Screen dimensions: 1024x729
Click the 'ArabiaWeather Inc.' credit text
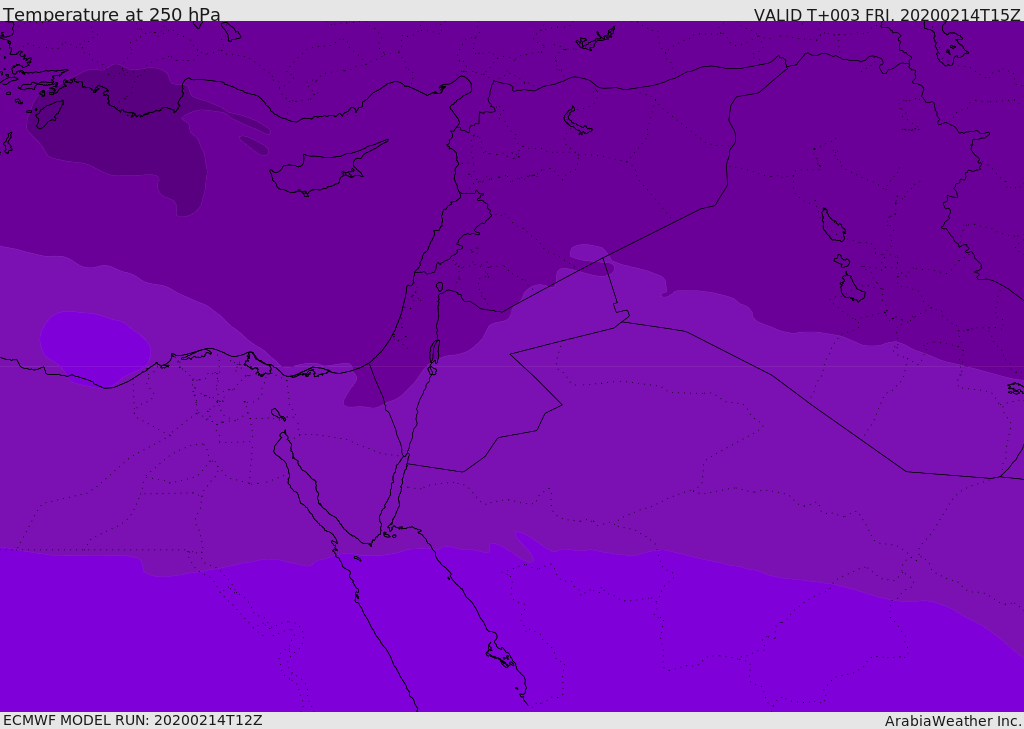pyautogui.click(x=953, y=721)
